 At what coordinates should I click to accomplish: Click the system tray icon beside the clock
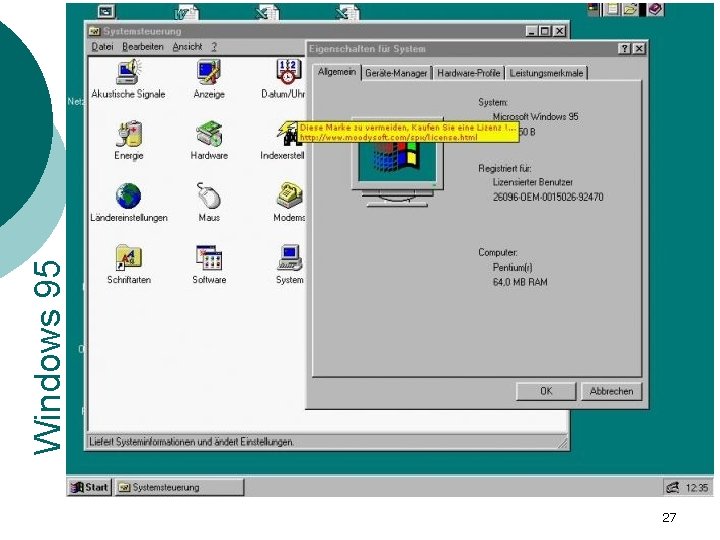tap(673, 487)
